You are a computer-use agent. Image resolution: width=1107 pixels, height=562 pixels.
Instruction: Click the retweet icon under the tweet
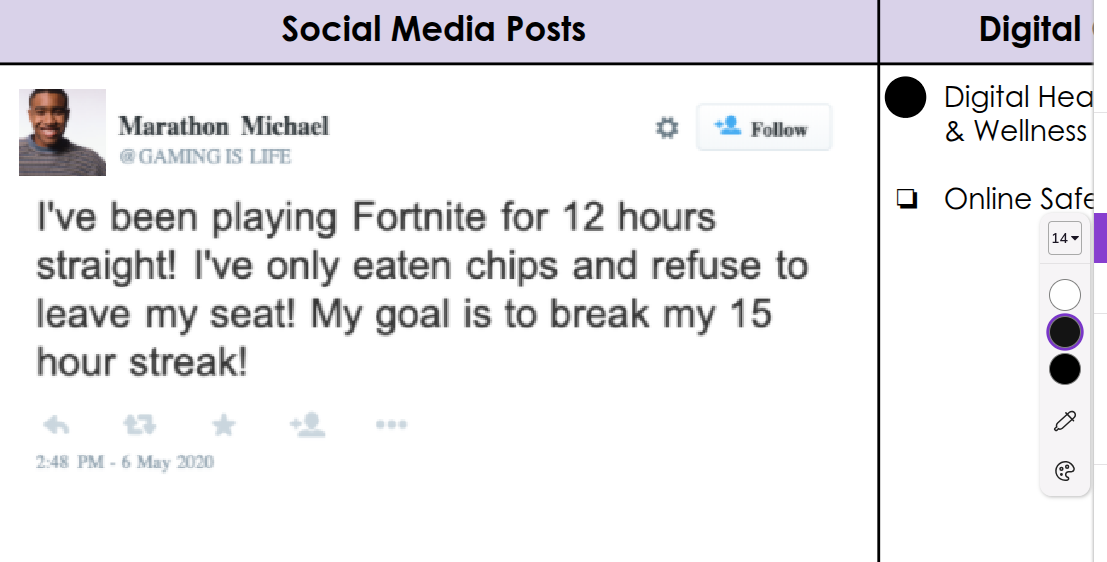click(139, 426)
